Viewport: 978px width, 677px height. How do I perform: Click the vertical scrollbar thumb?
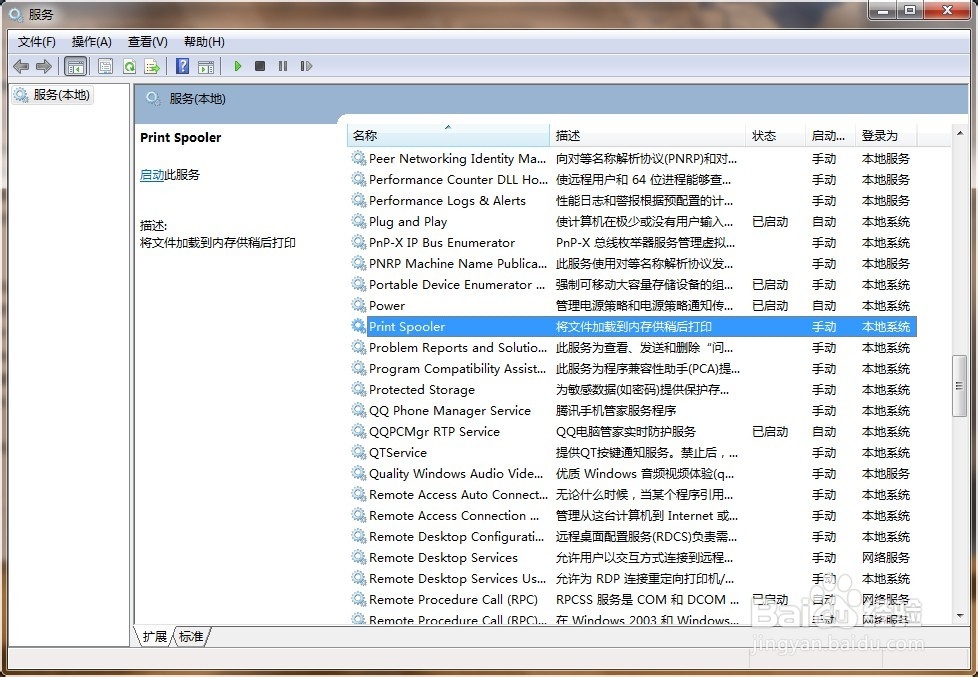point(959,386)
